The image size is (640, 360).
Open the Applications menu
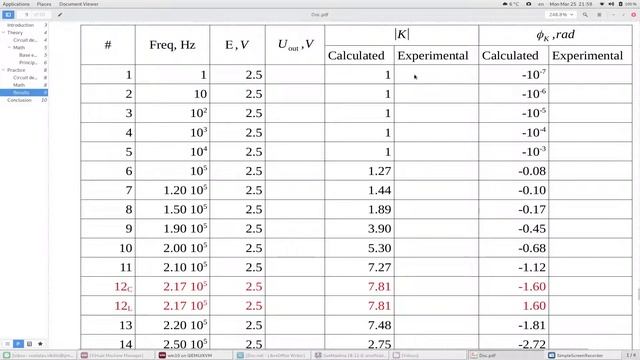click(x=16, y=4)
